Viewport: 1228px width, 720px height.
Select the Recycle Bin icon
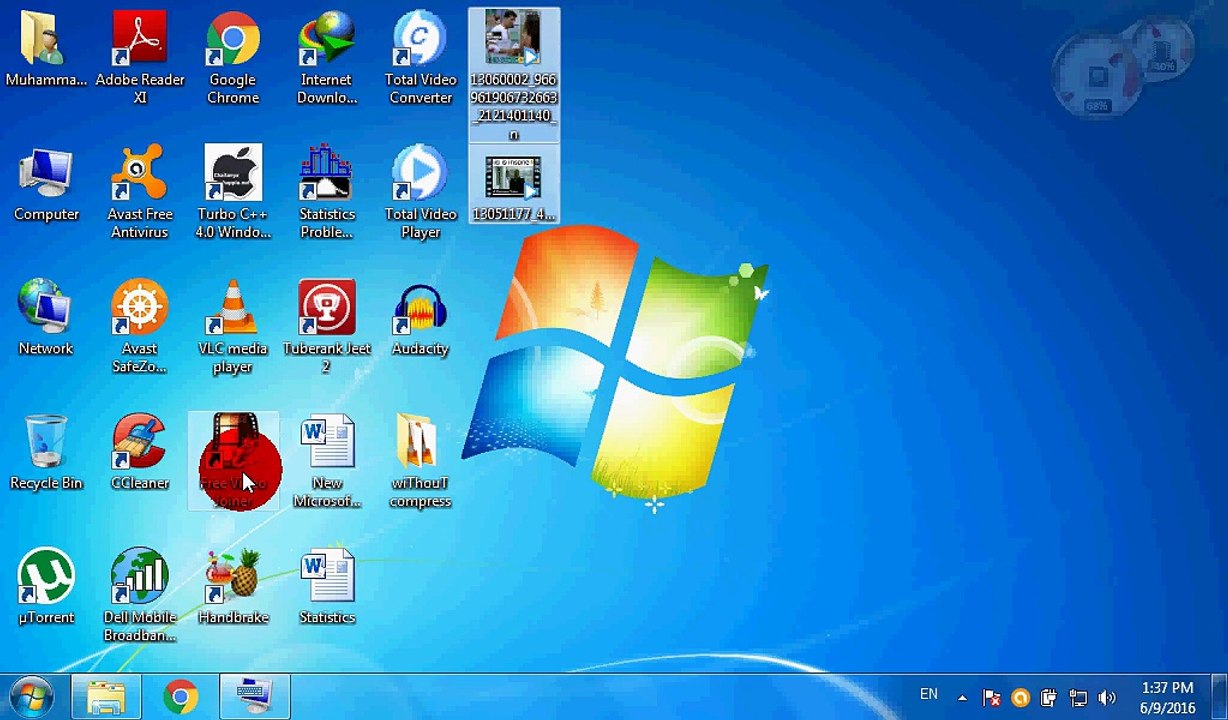(46, 454)
